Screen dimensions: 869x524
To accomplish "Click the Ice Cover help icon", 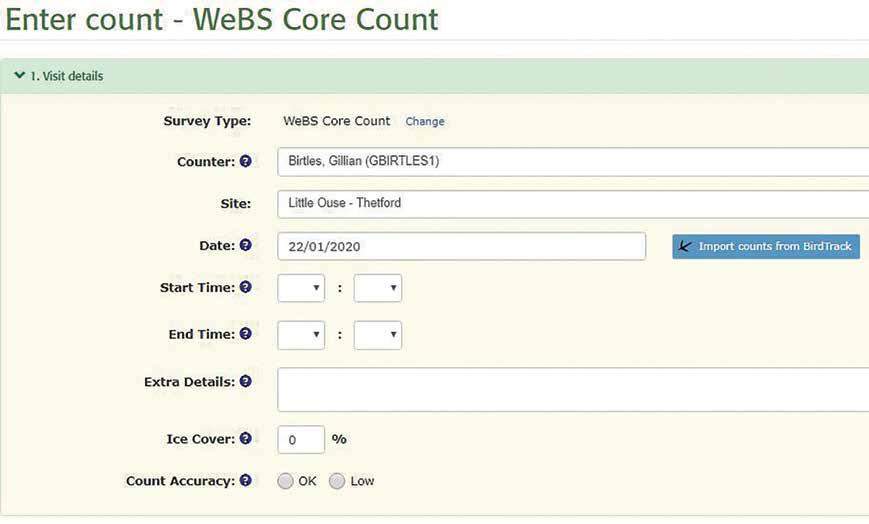I will pos(246,438).
